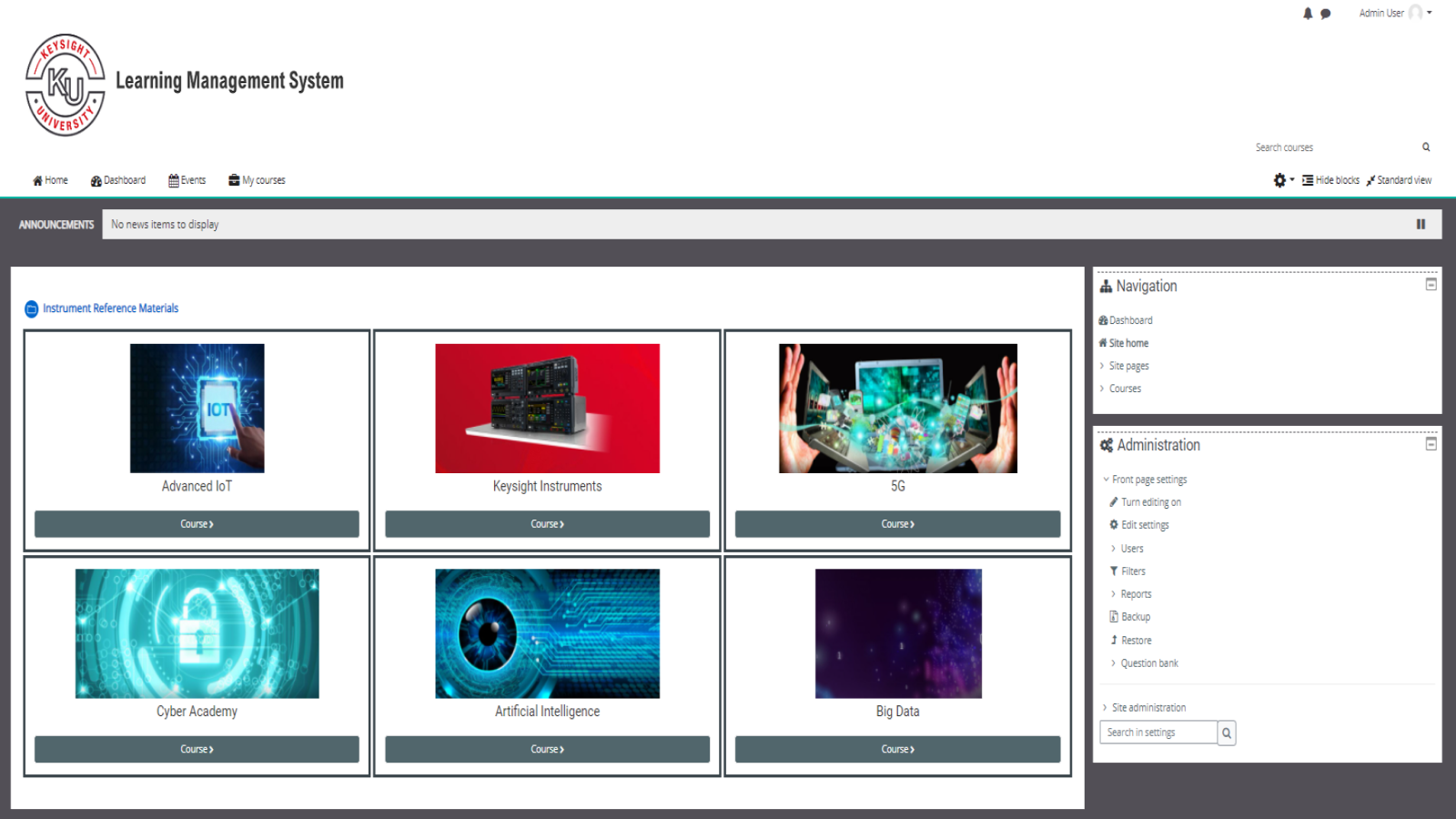Screen dimensions: 1456x819
Task: Select Restore in the Administration block
Action: coord(1136,641)
